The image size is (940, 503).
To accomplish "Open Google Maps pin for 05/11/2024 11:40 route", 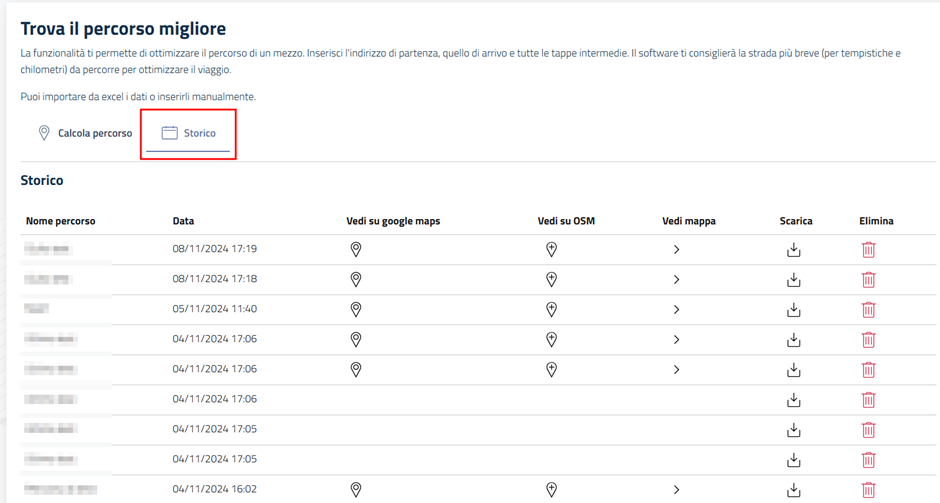I will 355,310.
